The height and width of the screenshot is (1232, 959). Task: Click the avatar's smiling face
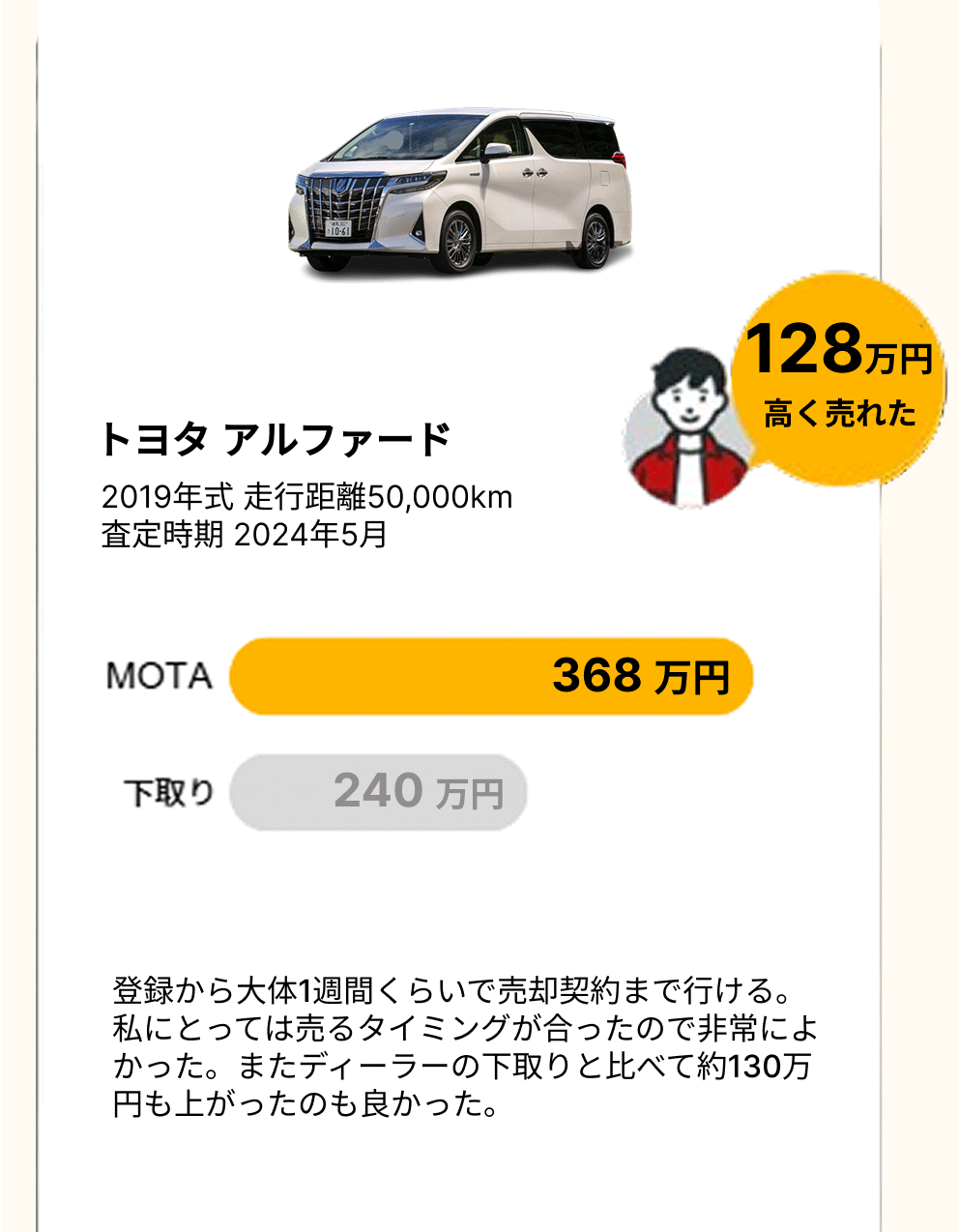[x=687, y=398]
